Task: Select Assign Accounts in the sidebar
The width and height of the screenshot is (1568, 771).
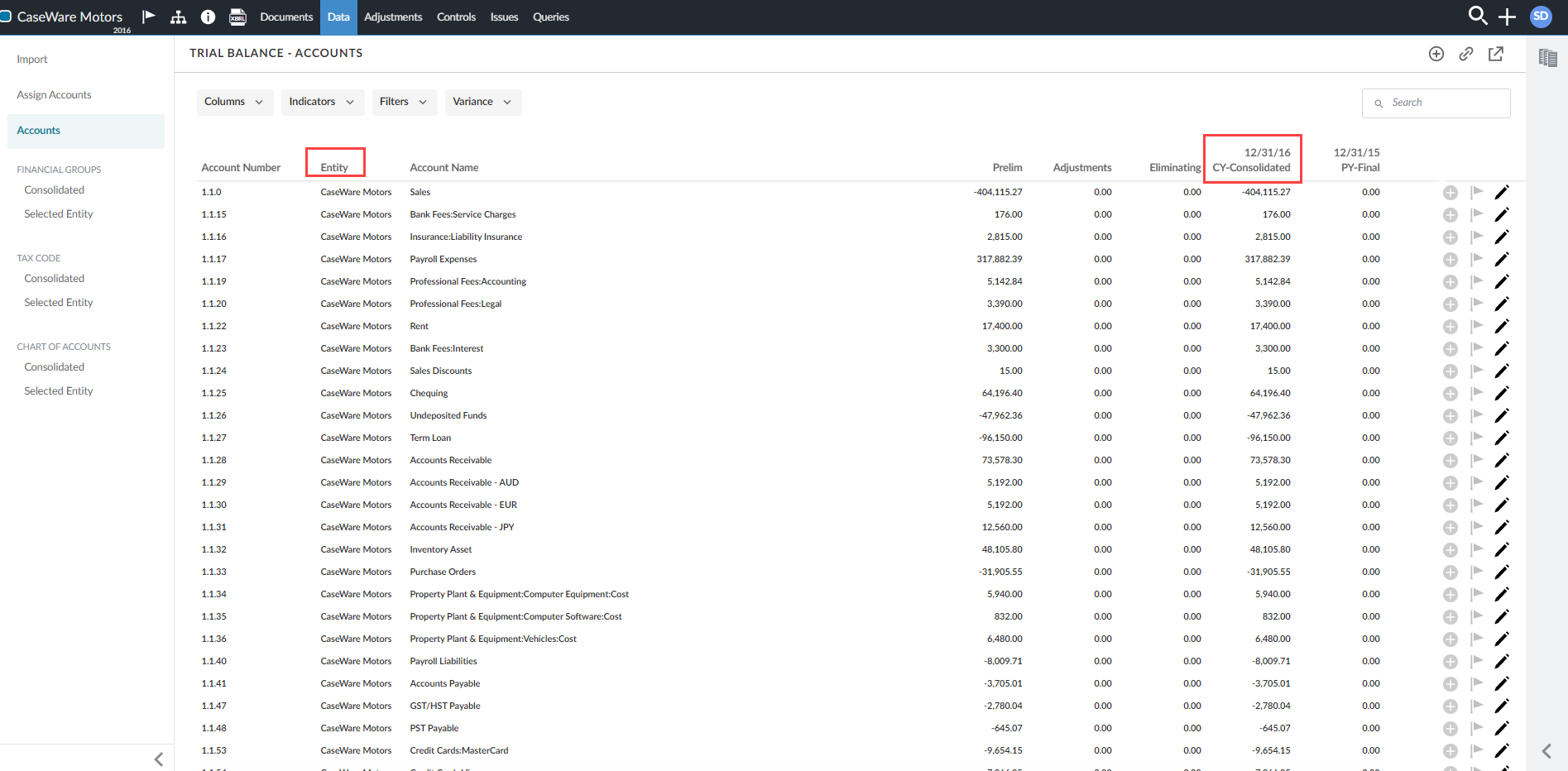Action: [x=54, y=94]
